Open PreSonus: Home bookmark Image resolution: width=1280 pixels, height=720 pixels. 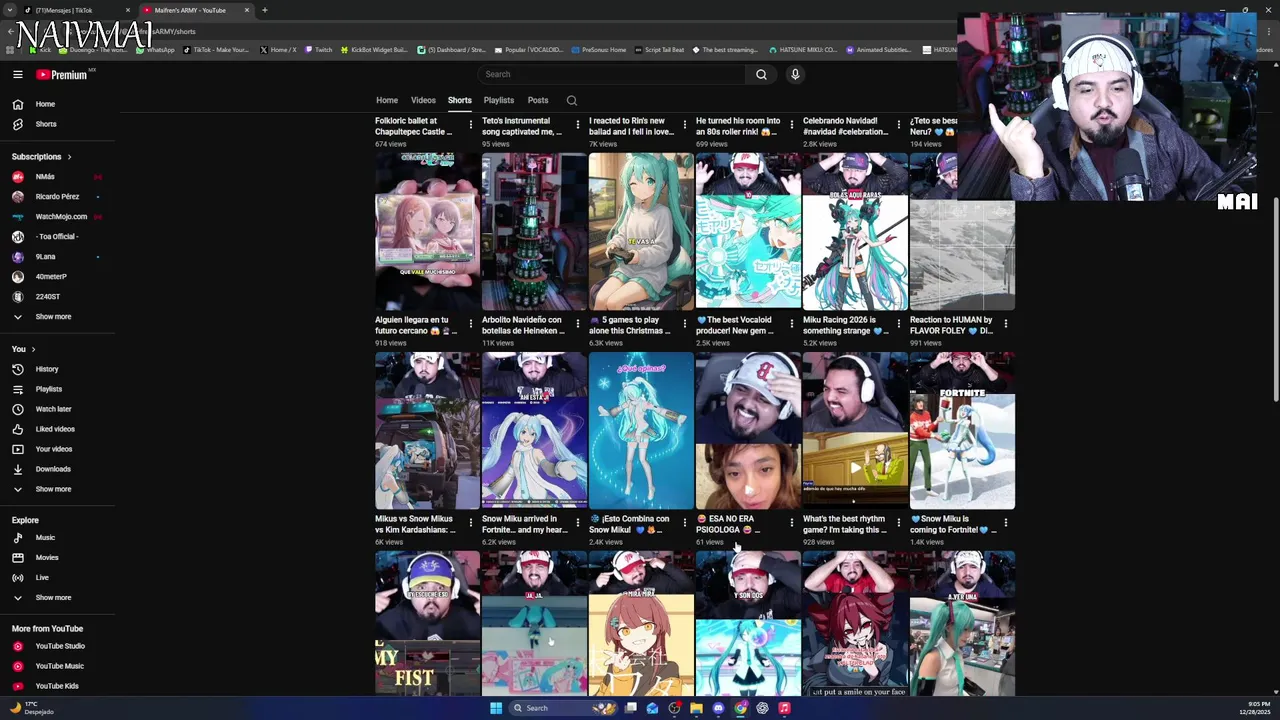coord(600,50)
